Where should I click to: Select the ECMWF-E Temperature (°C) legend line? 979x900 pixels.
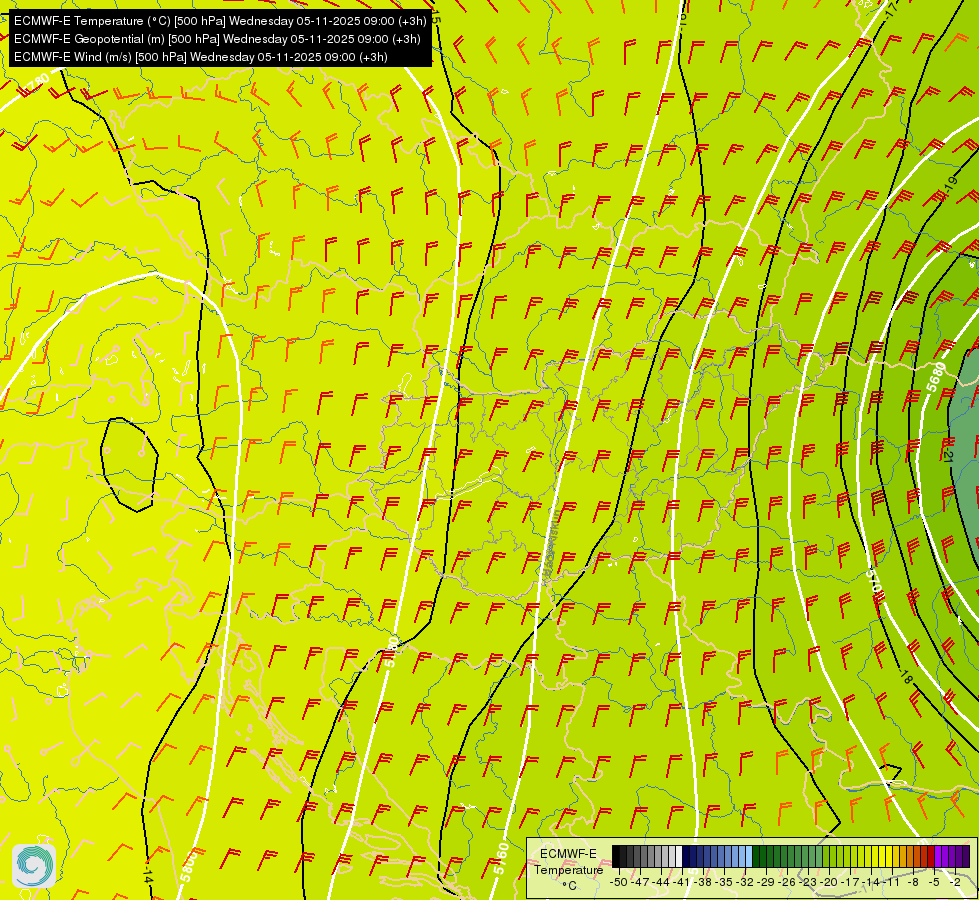[220, 21]
